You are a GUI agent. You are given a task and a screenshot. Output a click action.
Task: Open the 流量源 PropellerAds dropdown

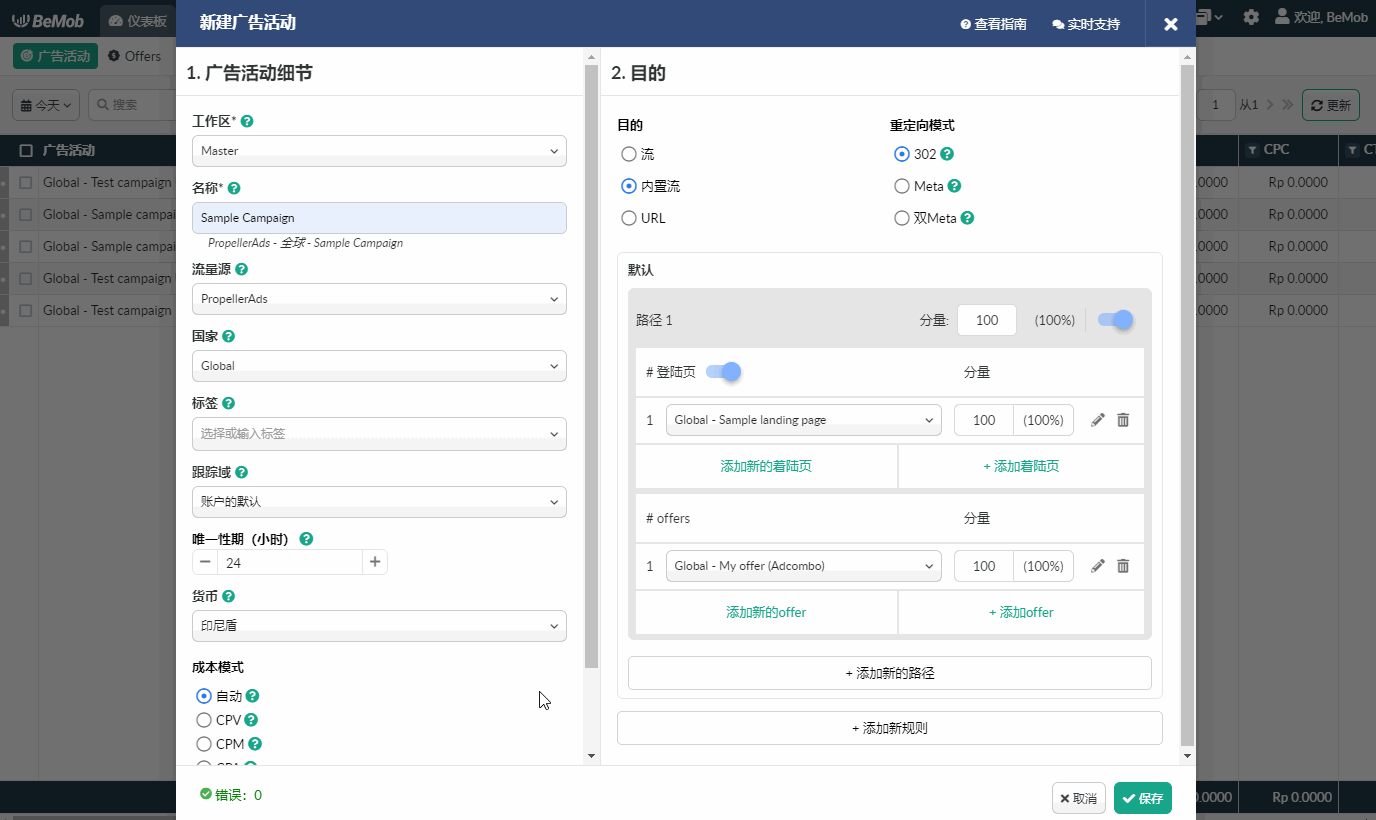pos(379,299)
